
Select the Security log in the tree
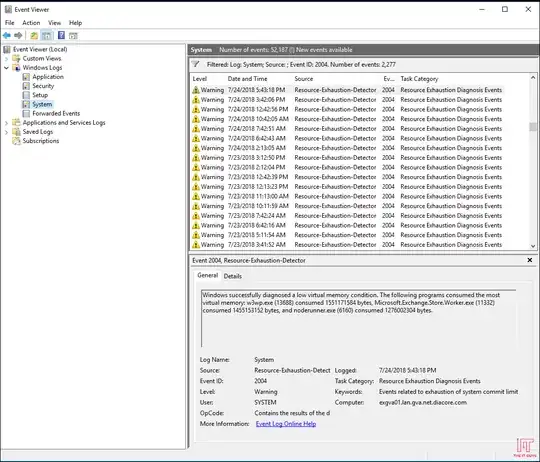[x=43, y=86]
